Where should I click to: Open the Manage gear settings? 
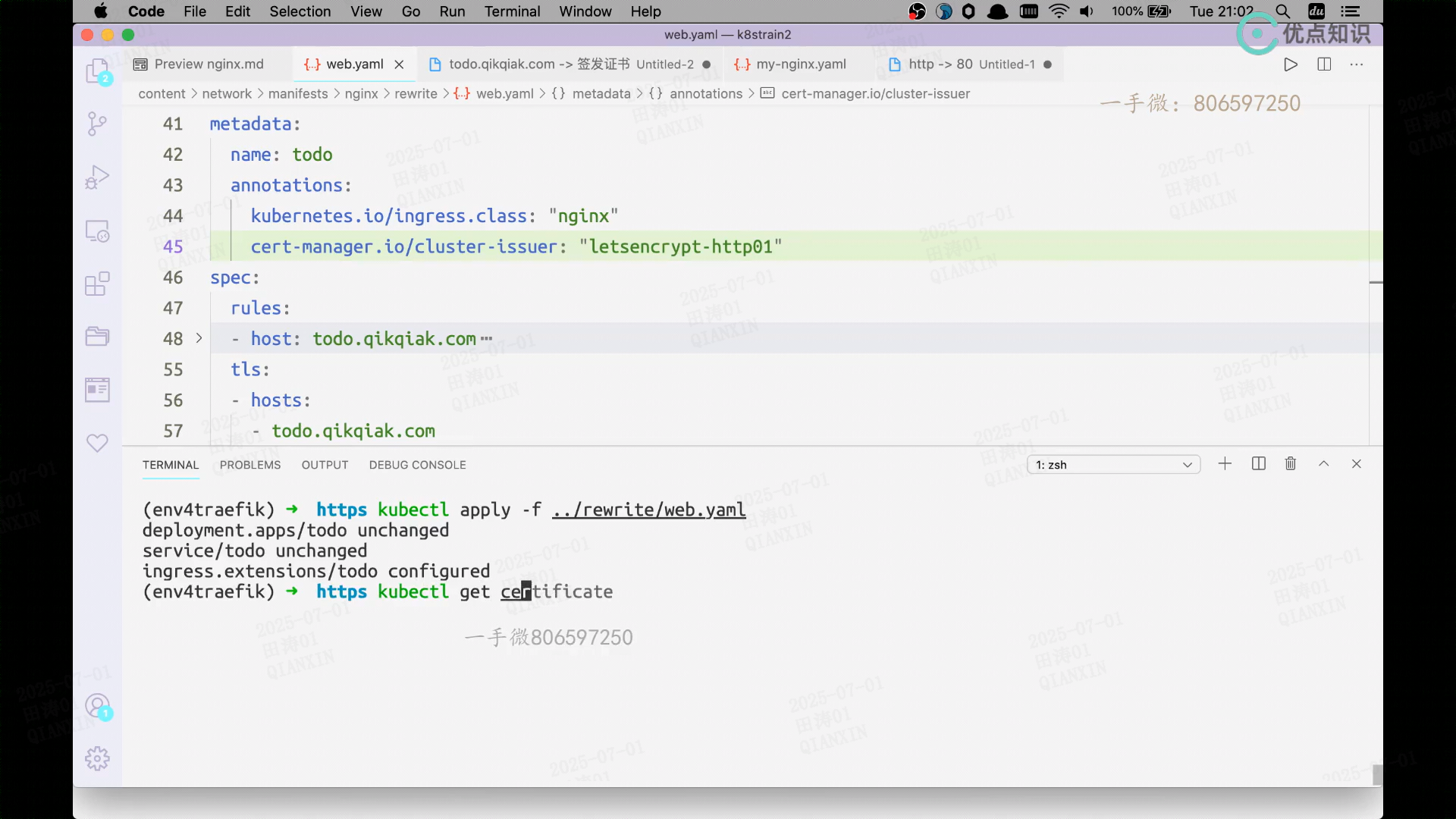[97, 758]
